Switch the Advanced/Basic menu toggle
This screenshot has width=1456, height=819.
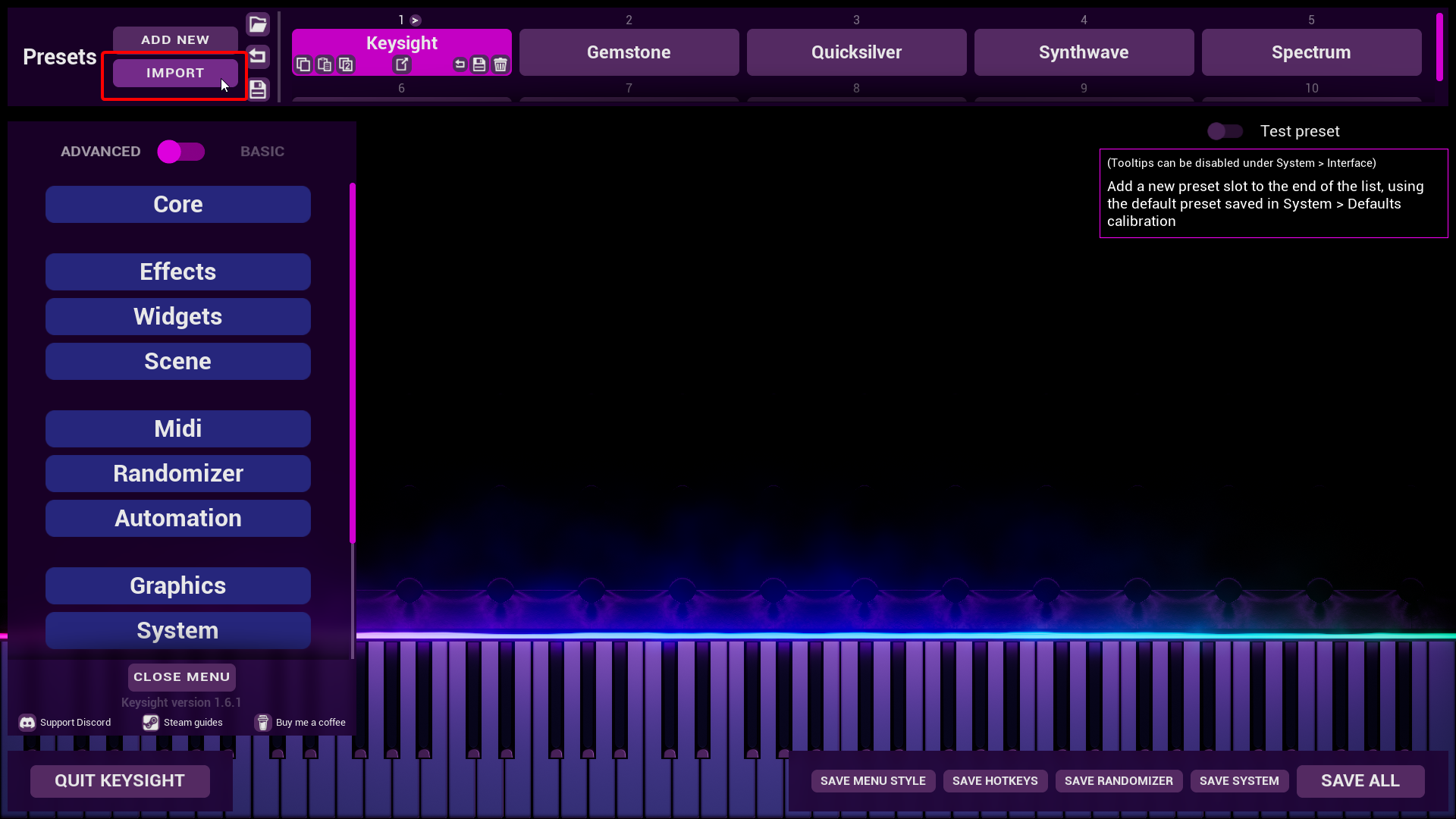pyautogui.click(x=181, y=152)
